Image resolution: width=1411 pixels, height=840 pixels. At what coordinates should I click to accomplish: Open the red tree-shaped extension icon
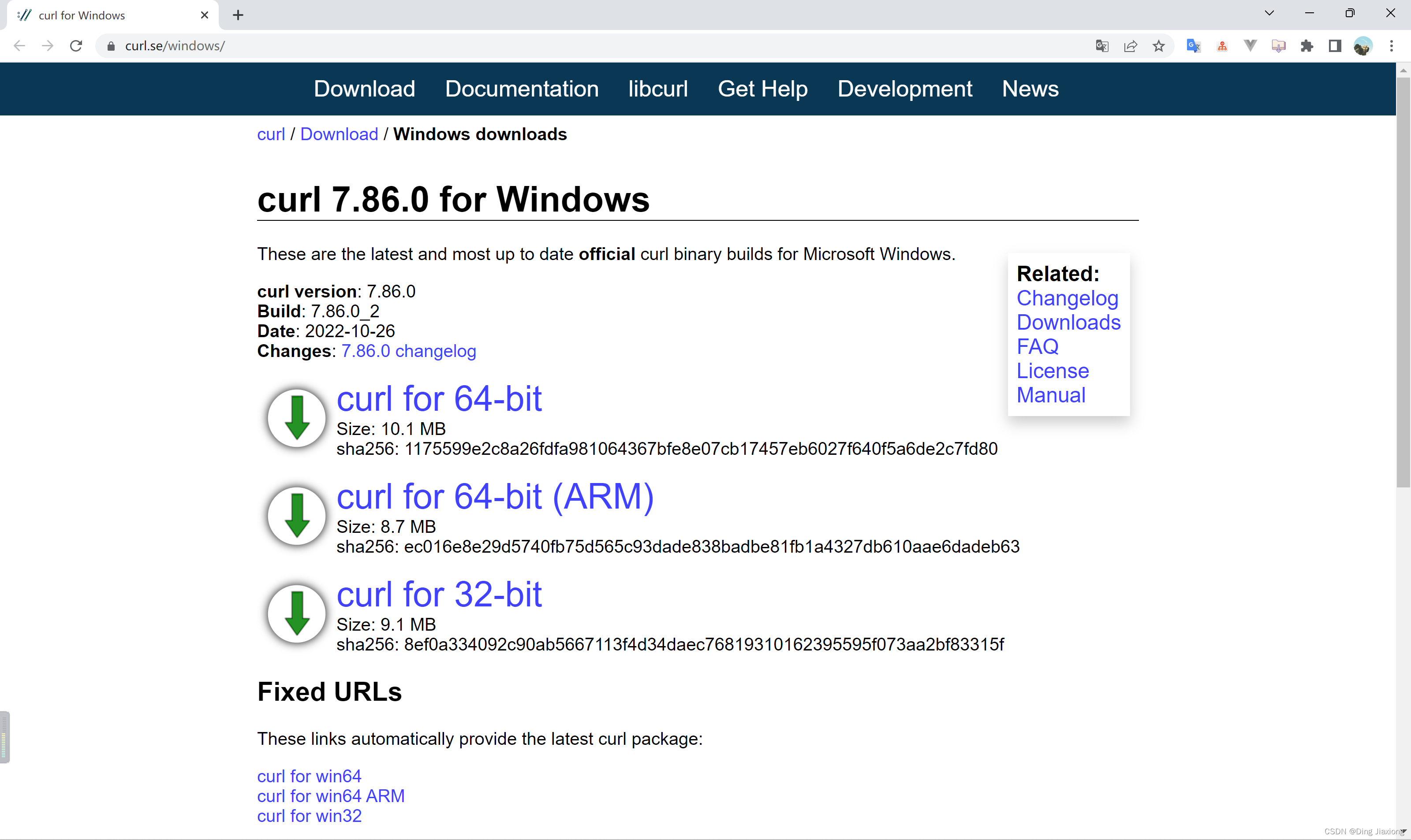[1222, 46]
